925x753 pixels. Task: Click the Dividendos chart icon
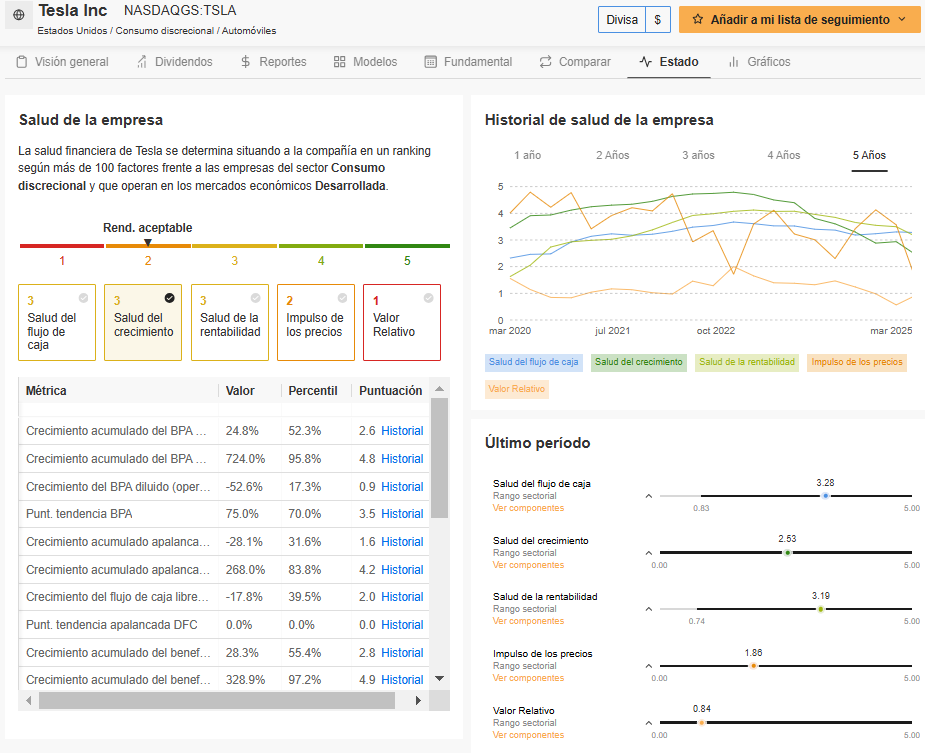142,62
